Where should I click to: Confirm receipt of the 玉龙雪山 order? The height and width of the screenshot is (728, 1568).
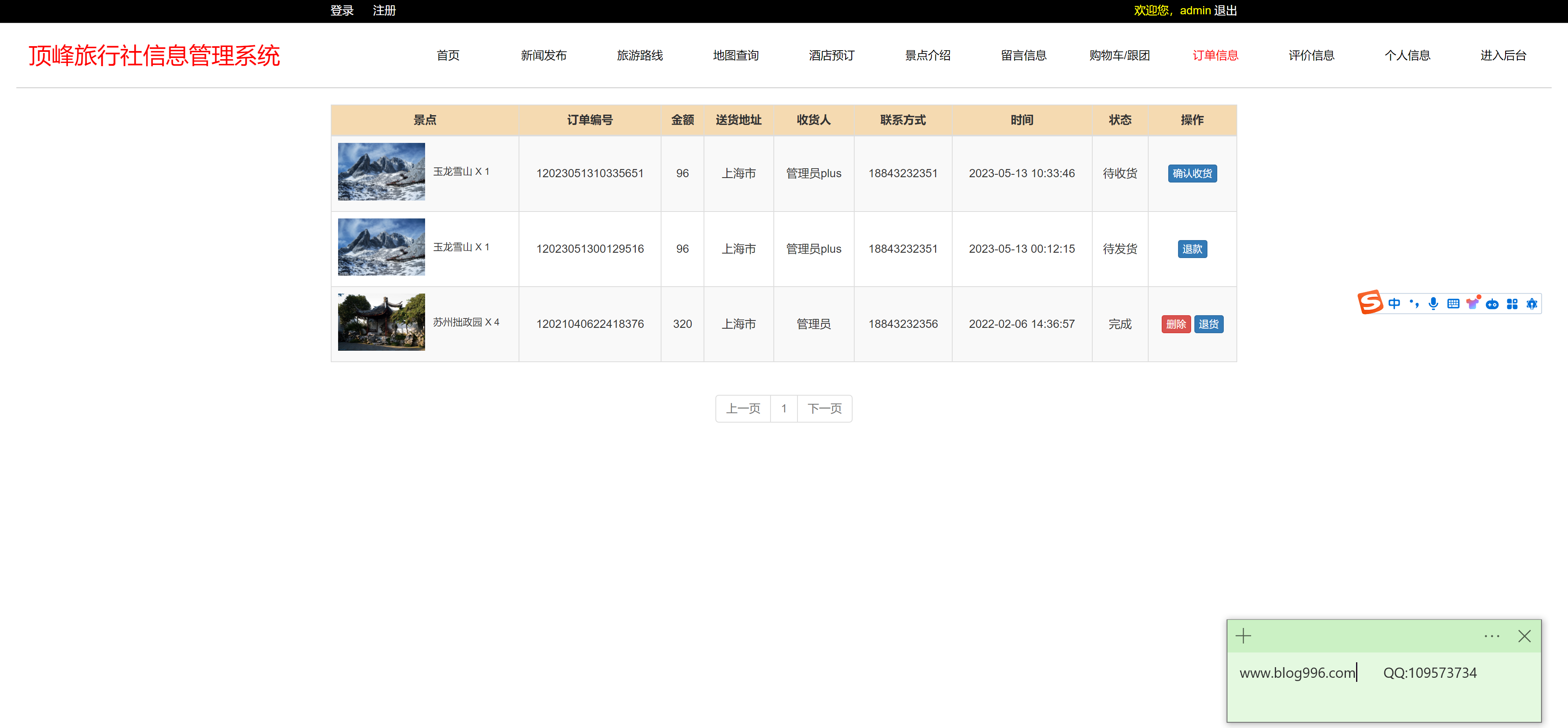(1192, 173)
